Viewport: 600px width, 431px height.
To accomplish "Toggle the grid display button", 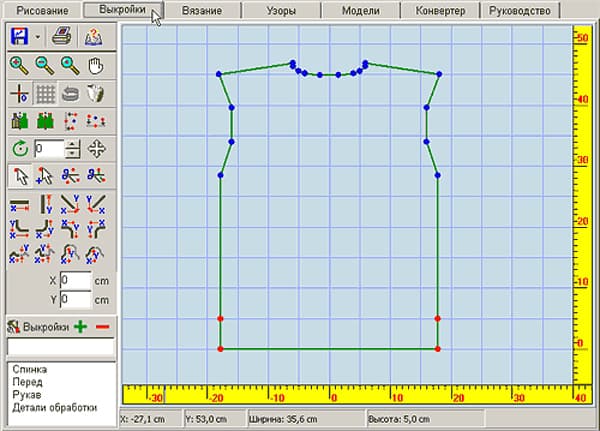I will 45,93.
